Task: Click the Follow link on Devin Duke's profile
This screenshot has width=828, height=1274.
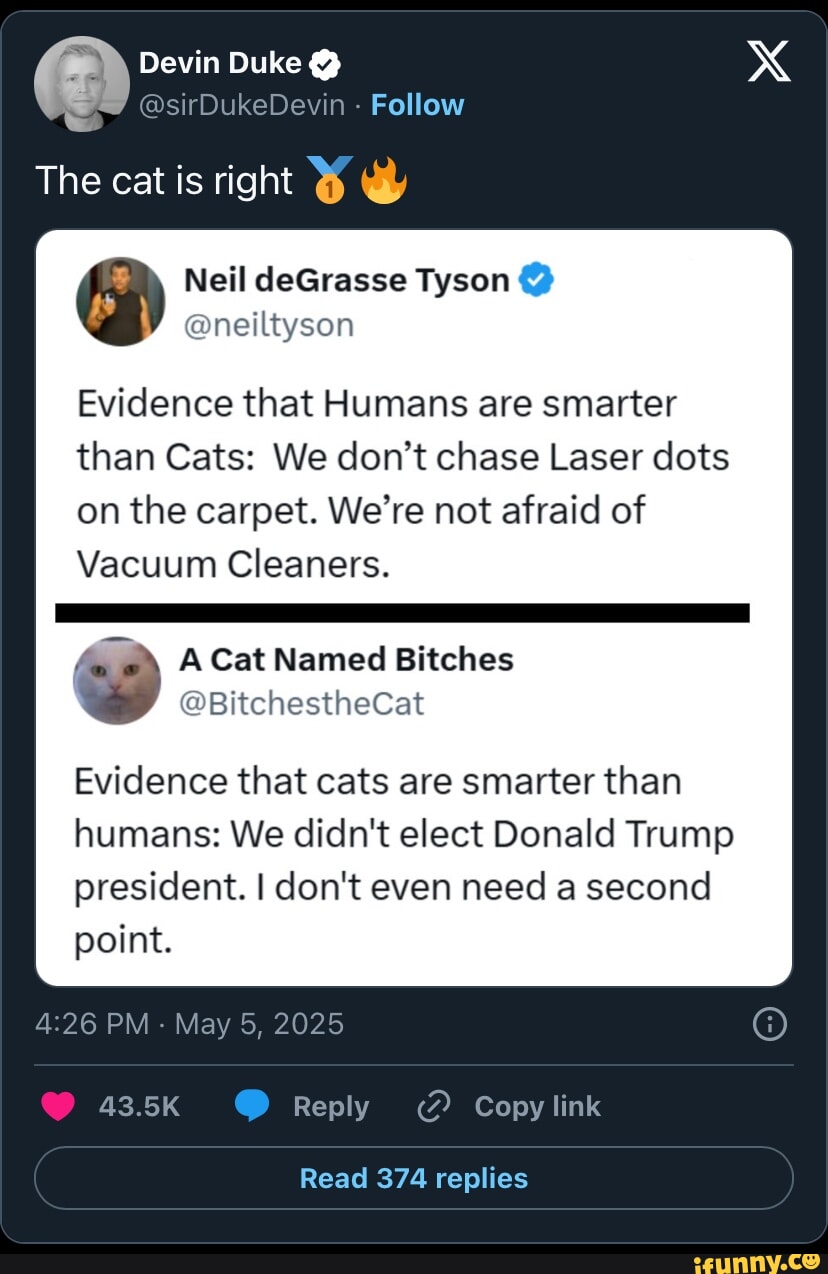Action: (x=417, y=104)
